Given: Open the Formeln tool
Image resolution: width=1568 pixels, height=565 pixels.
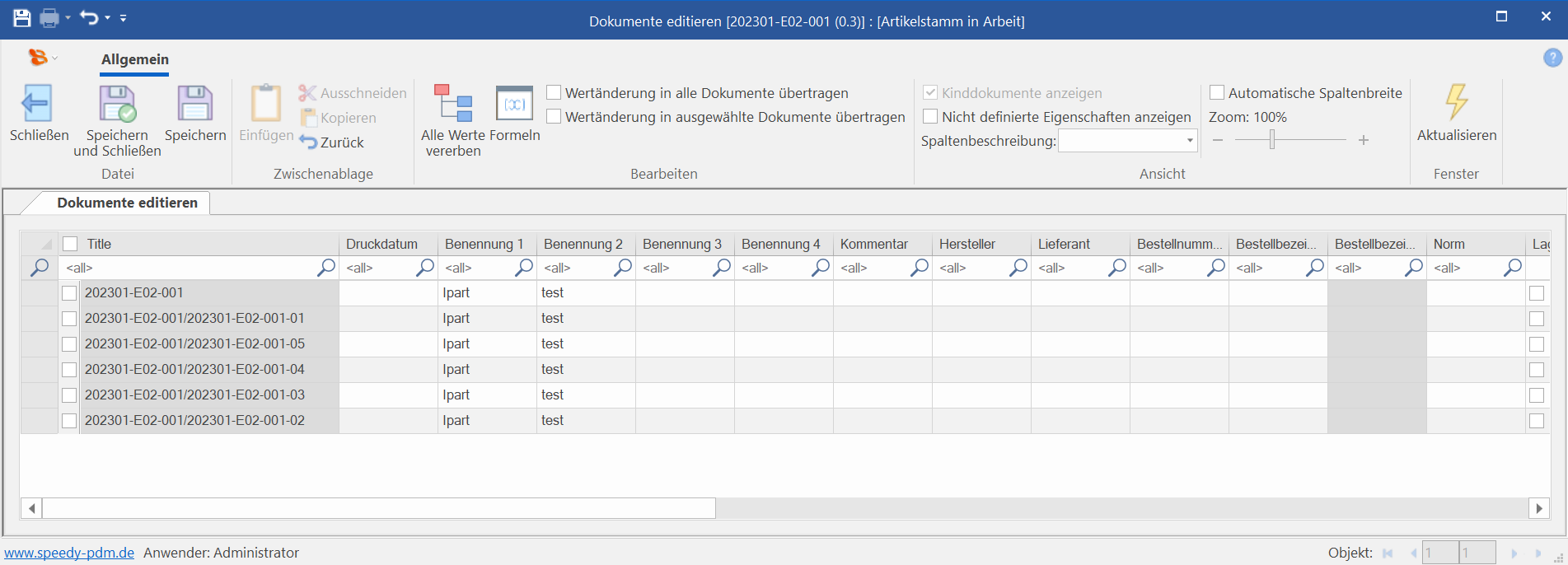Looking at the screenshot, I should [514, 104].
